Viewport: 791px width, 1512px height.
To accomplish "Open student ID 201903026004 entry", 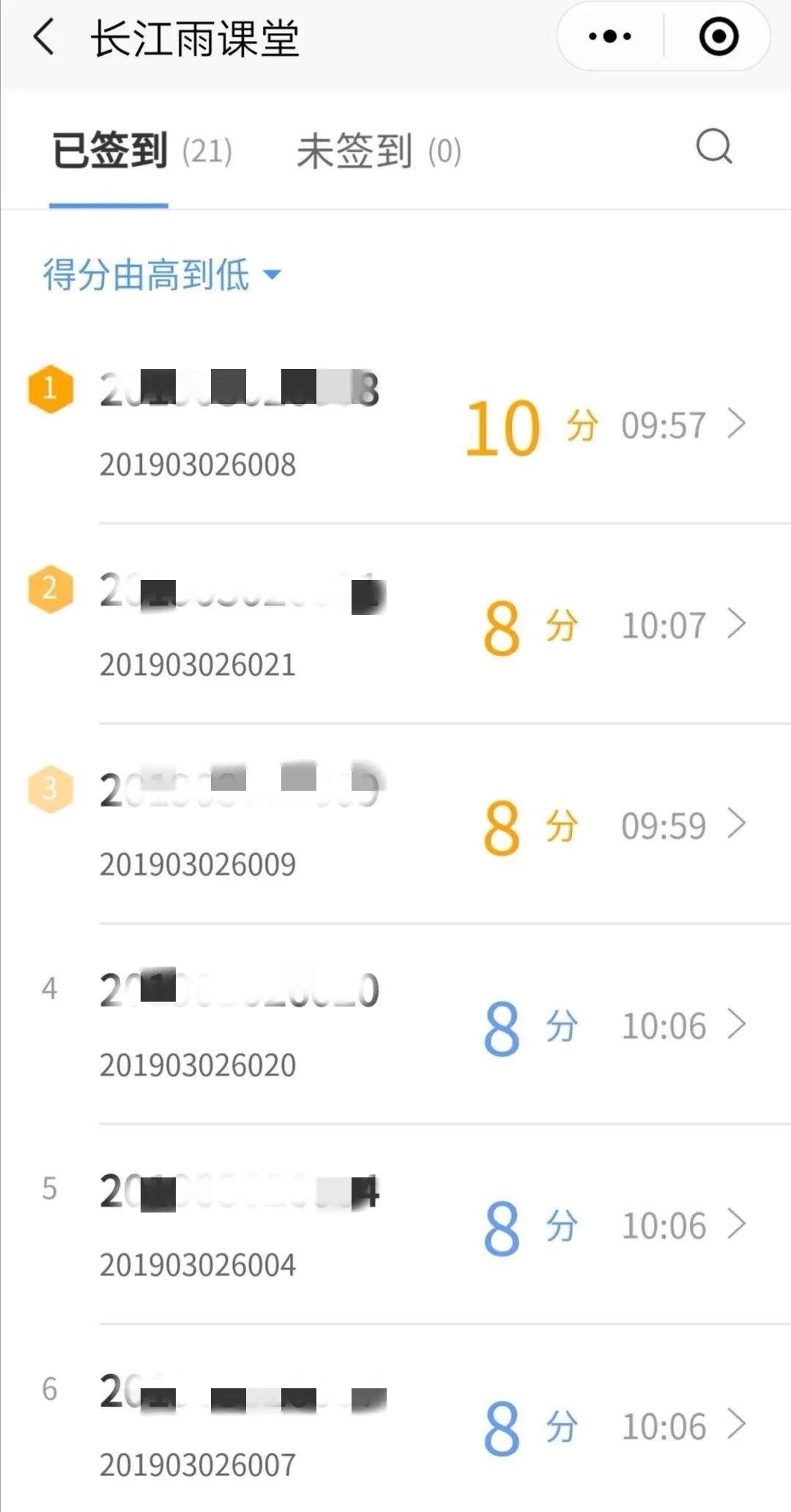I will pyautogui.click(x=198, y=1265).
